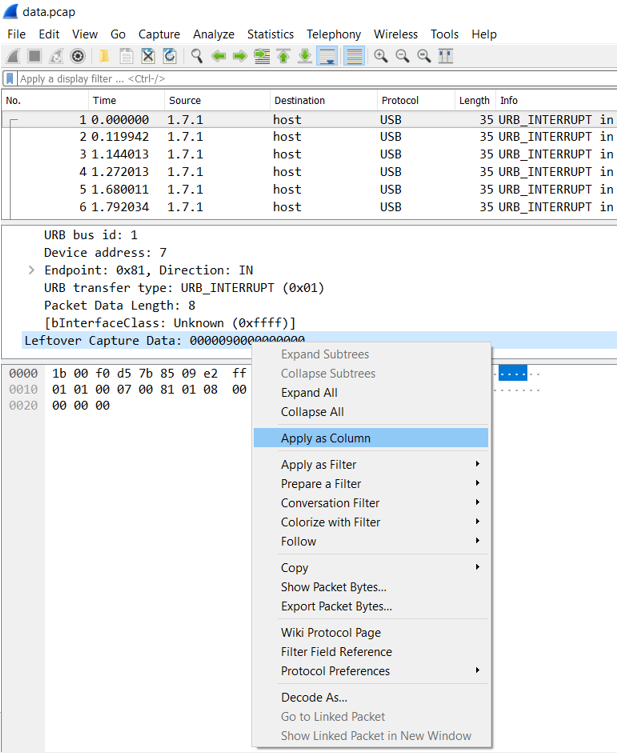The image size is (617, 753).
Task: Click the zoom in magnifier icon
Action: coord(381,56)
